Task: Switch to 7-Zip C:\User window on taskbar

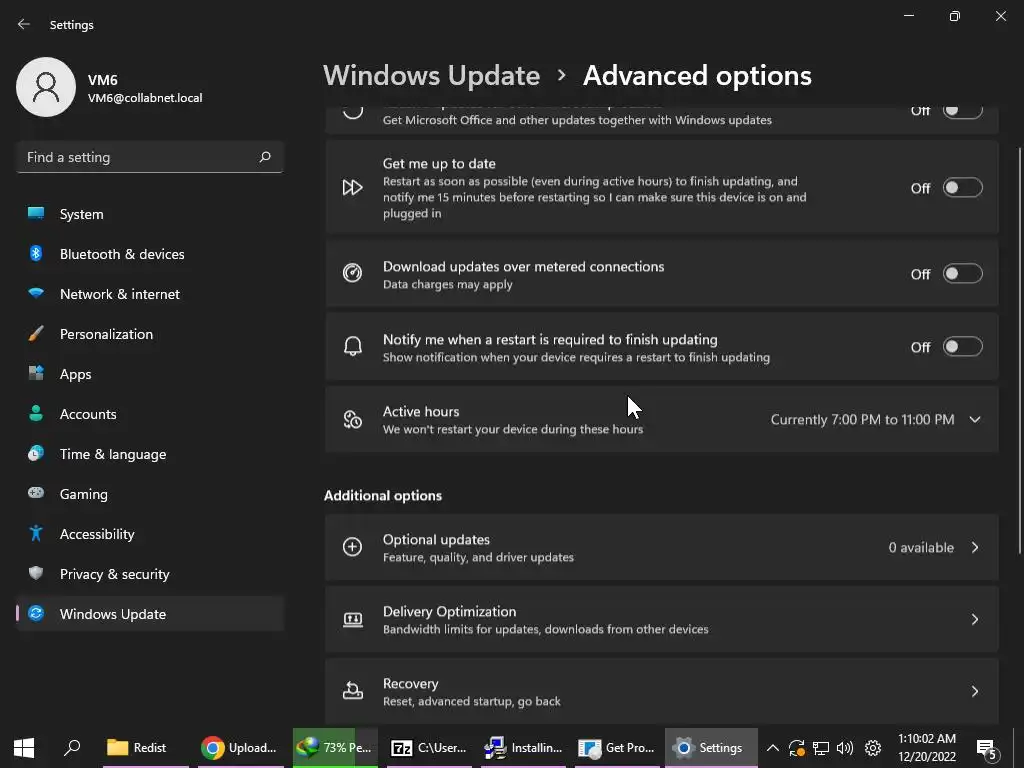Action: [x=428, y=748]
